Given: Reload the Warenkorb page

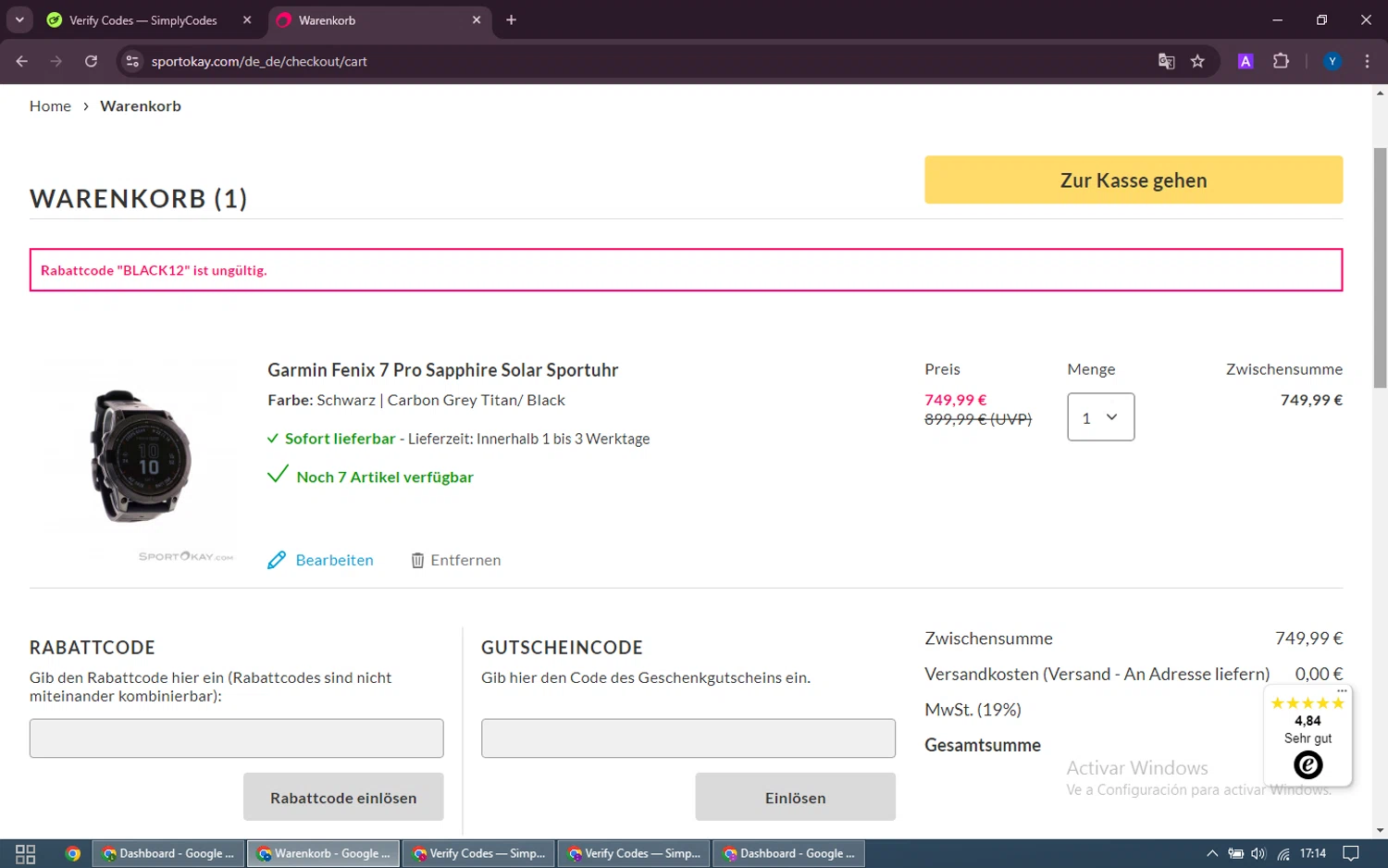Looking at the screenshot, I should (x=91, y=61).
